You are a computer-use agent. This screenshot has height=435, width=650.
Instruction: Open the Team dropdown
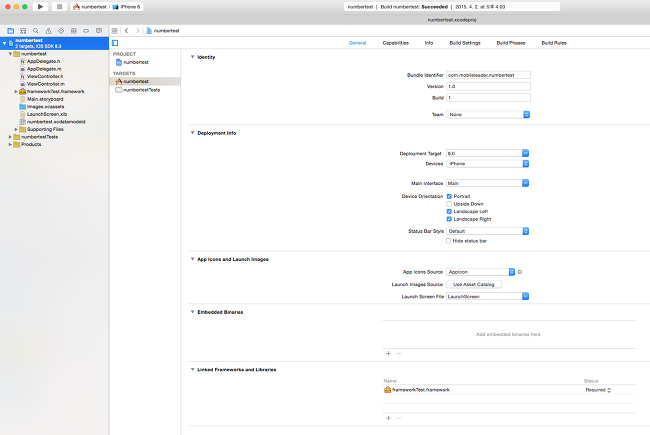point(488,114)
